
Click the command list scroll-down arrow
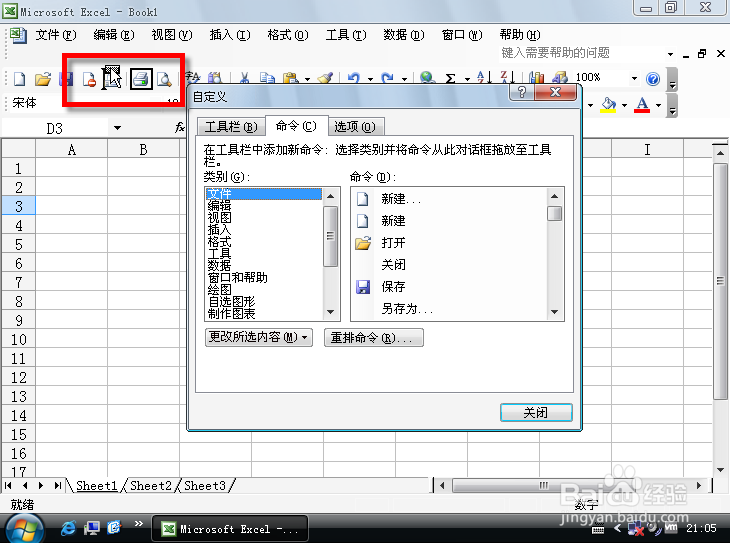(554, 312)
